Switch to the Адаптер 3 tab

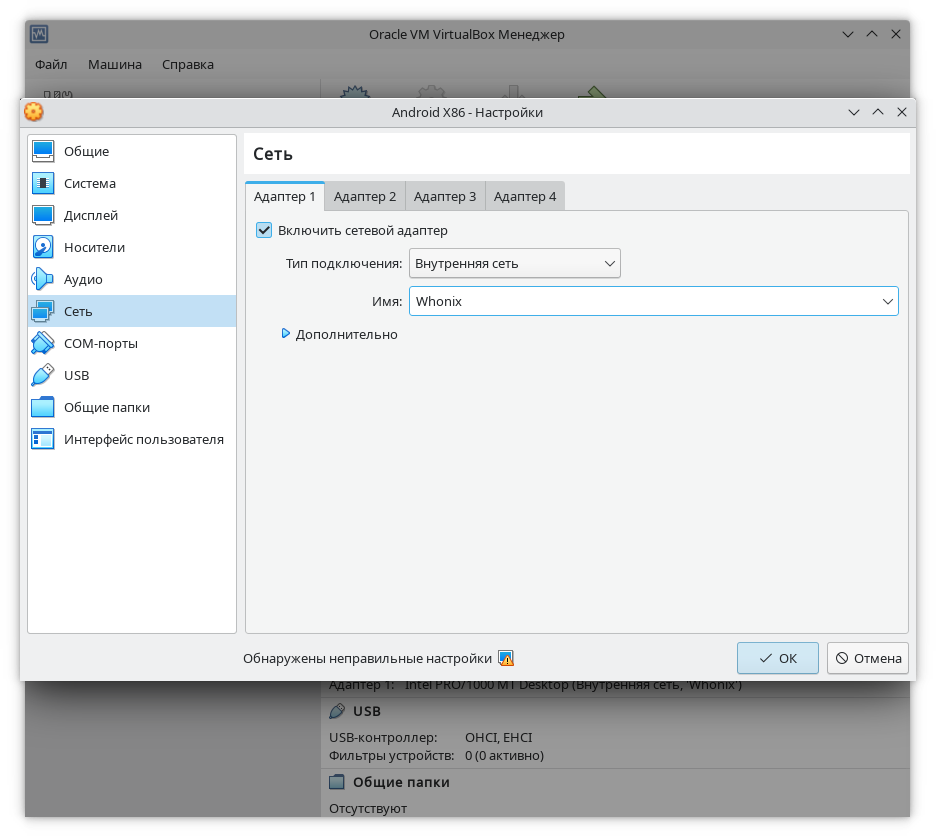pyautogui.click(x=445, y=197)
